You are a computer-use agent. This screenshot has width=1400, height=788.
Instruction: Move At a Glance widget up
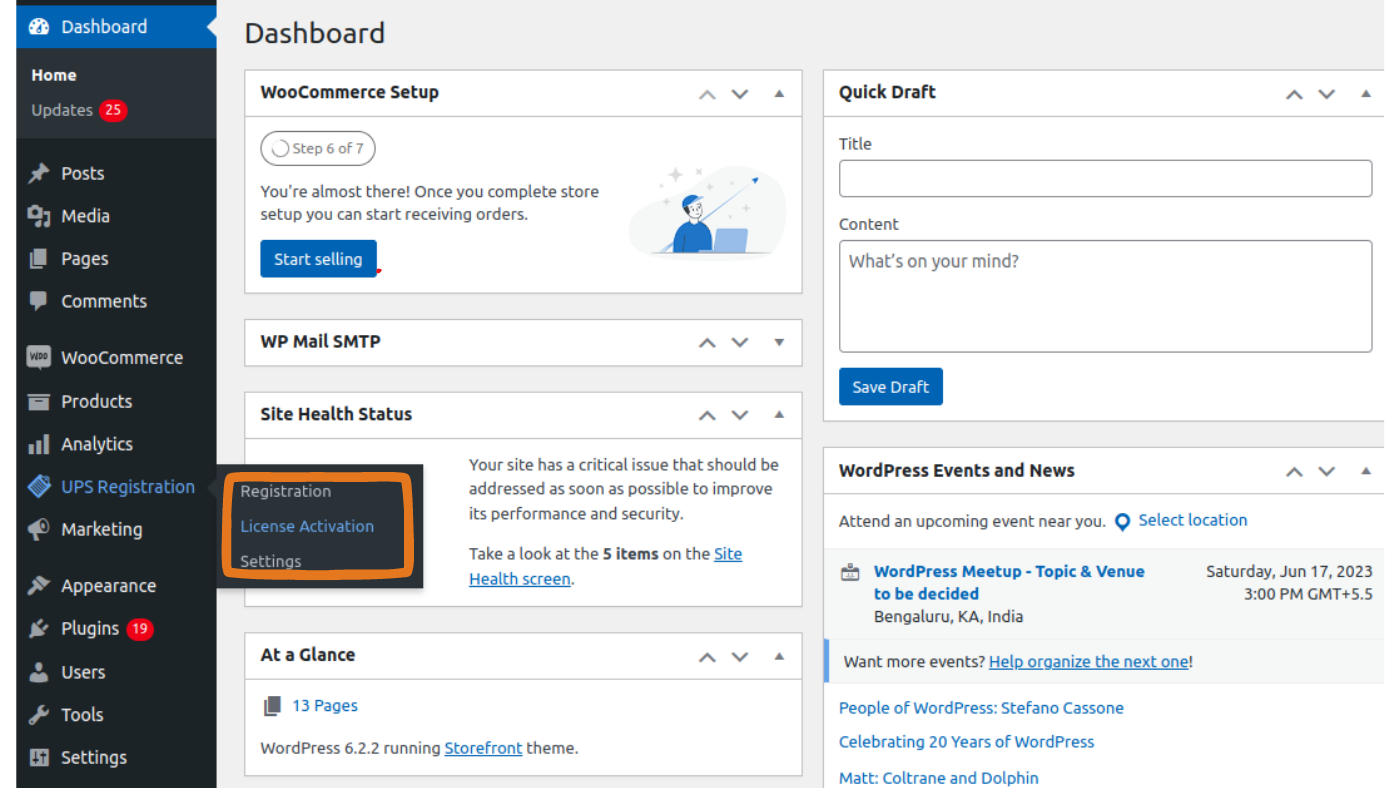click(707, 657)
